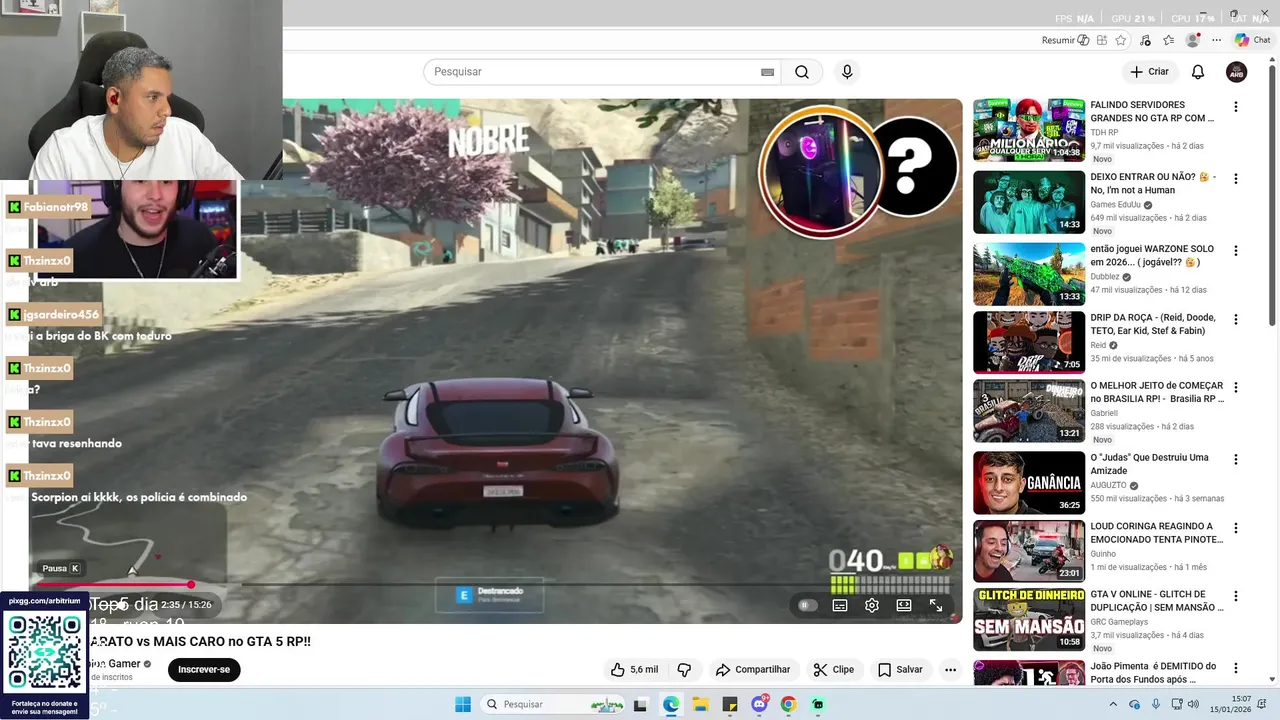Start voice search with the microphone icon

click(x=847, y=72)
